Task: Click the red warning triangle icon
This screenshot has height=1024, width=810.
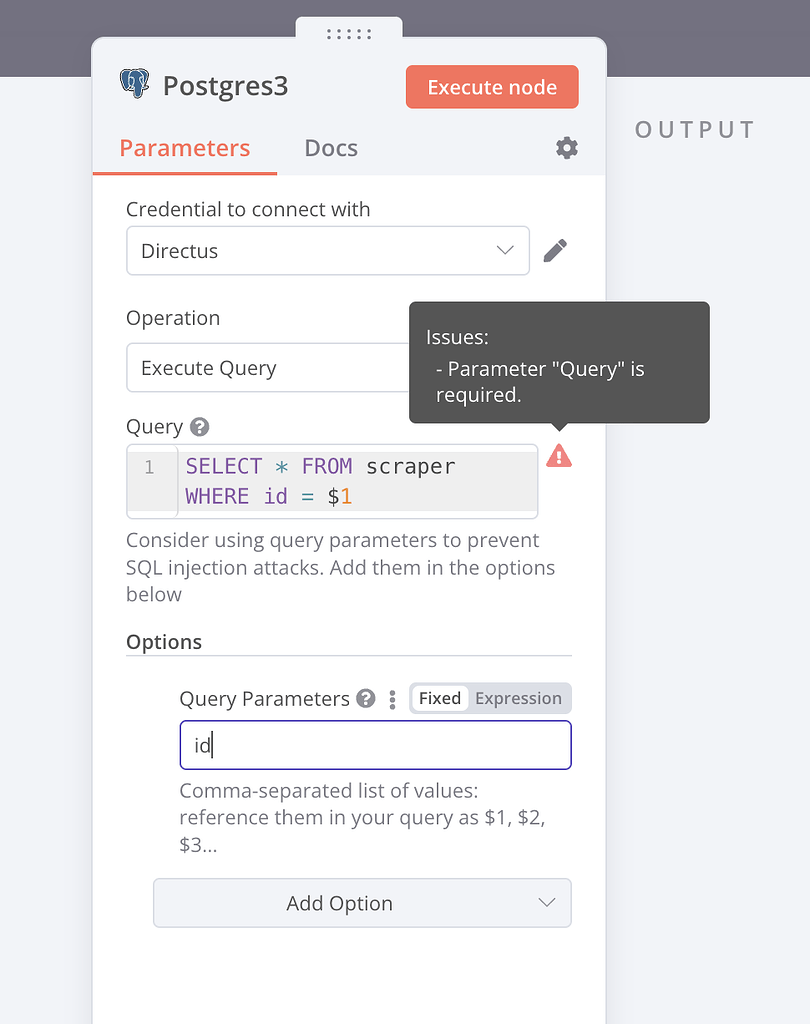Action: point(559,457)
